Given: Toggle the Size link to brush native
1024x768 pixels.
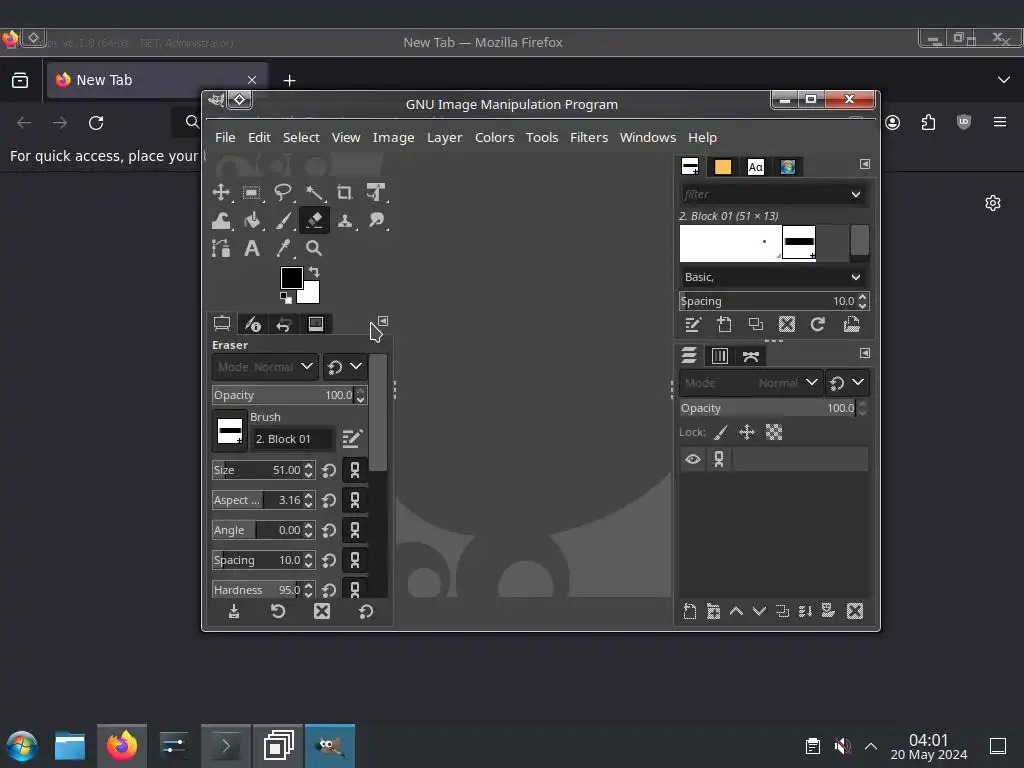Looking at the screenshot, I should (355, 470).
